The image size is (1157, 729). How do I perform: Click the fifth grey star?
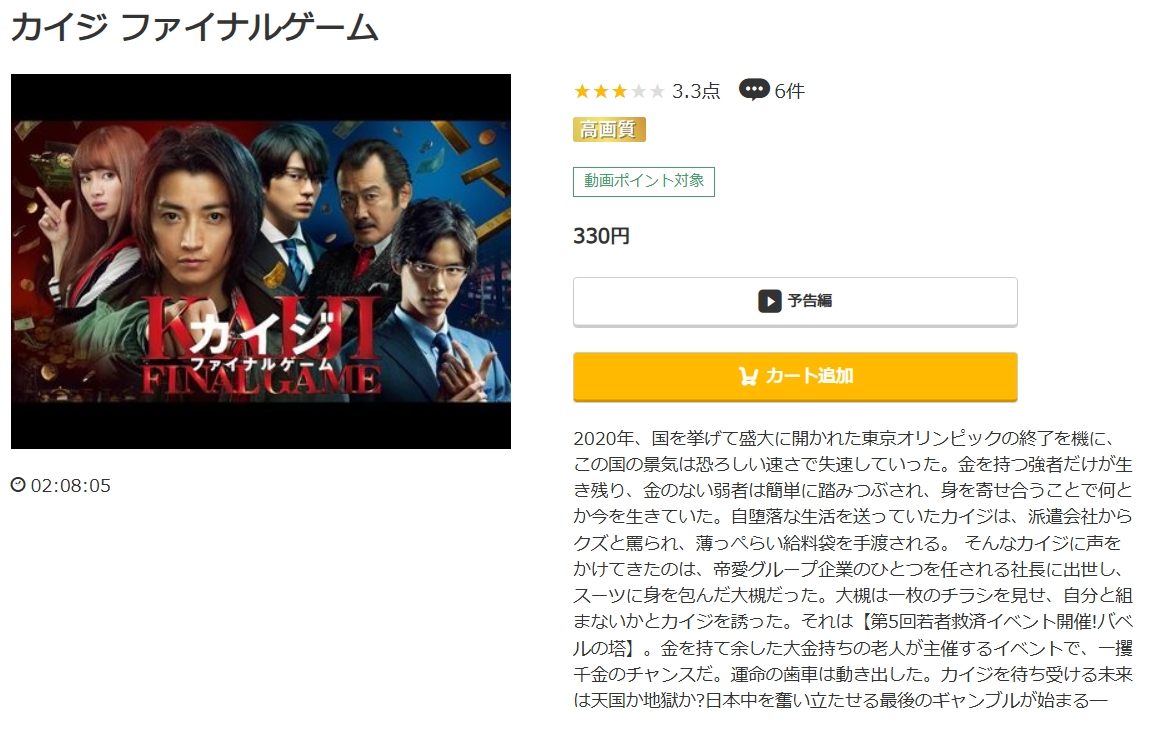(x=657, y=91)
